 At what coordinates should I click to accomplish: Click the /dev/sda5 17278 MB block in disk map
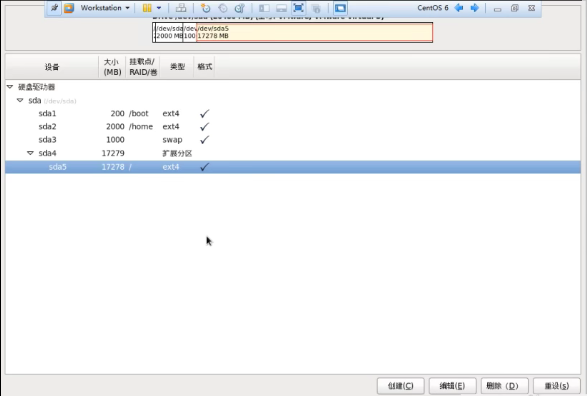(x=314, y=32)
